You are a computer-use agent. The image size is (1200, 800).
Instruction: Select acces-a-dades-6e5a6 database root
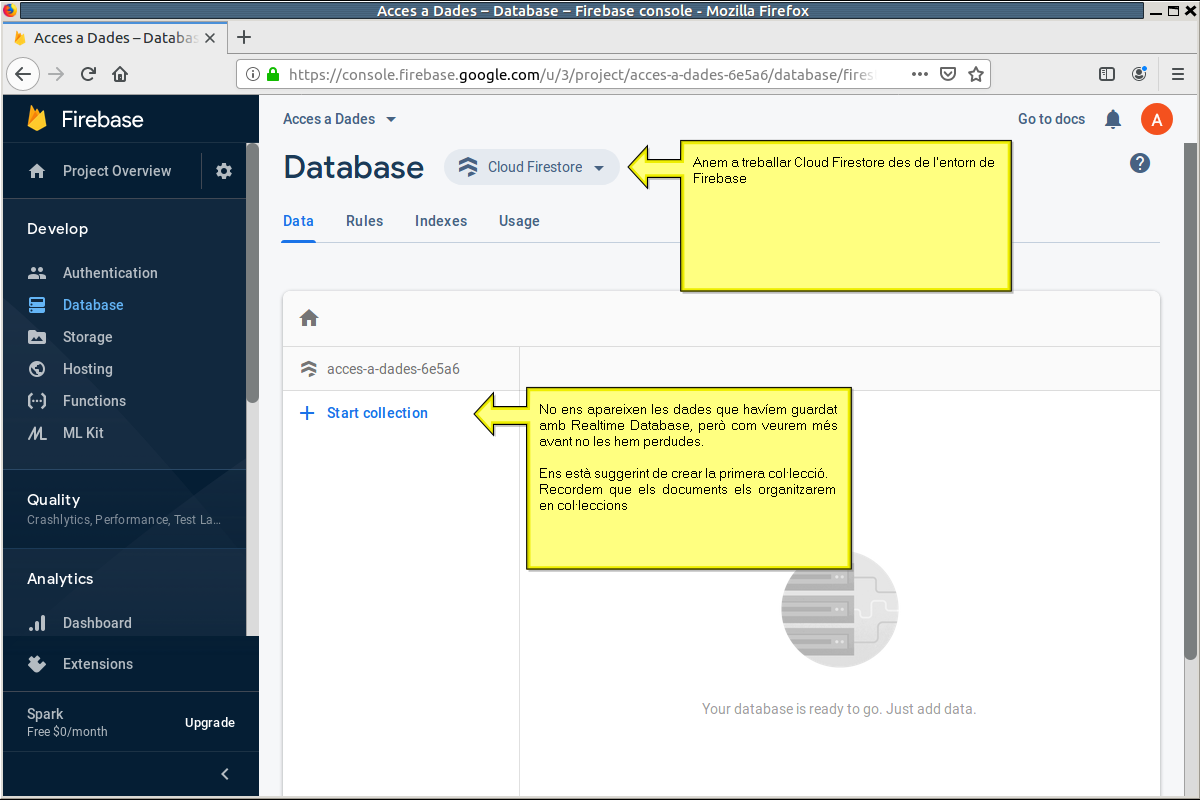[x=393, y=369]
